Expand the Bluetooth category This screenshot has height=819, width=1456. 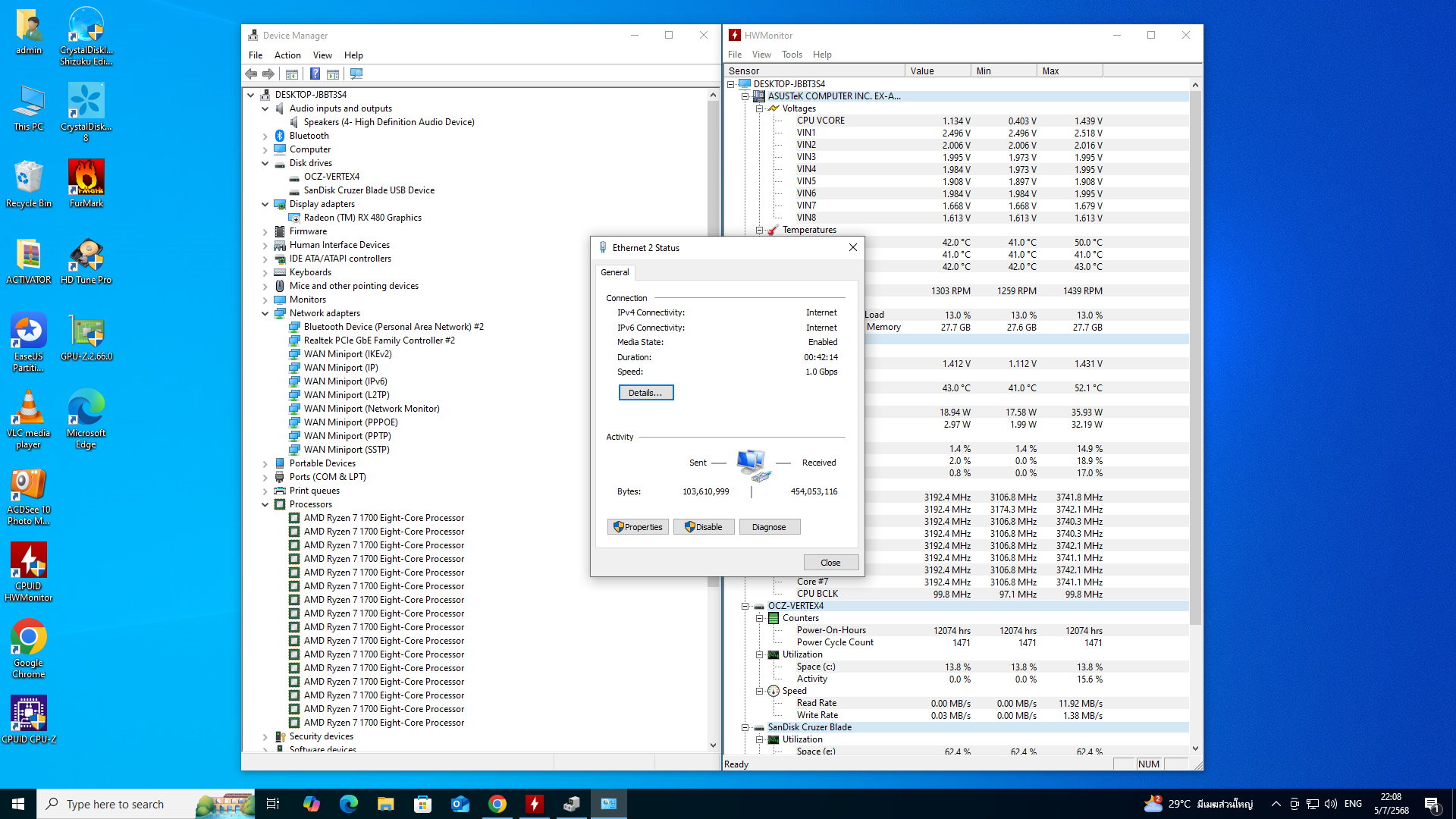(265, 136)
